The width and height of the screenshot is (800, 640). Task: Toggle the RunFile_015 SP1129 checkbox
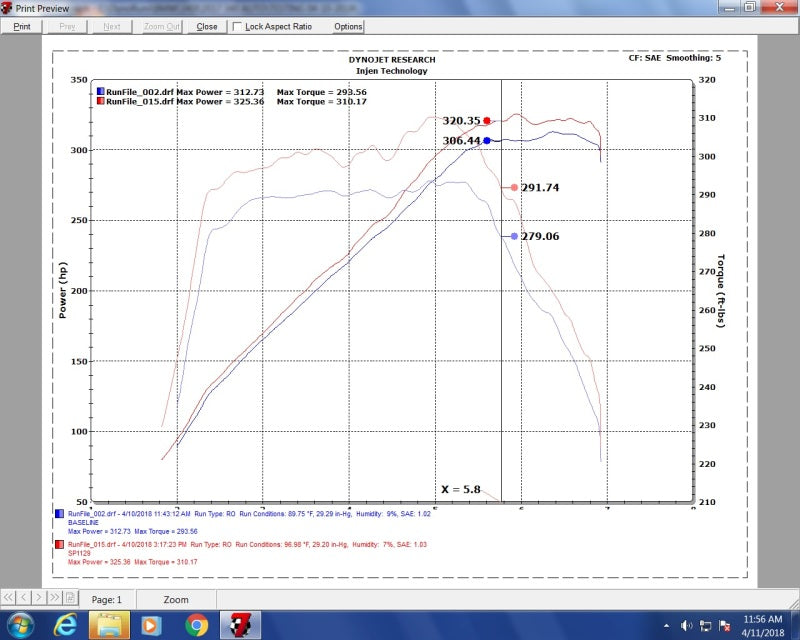click(x=59, y=545)
